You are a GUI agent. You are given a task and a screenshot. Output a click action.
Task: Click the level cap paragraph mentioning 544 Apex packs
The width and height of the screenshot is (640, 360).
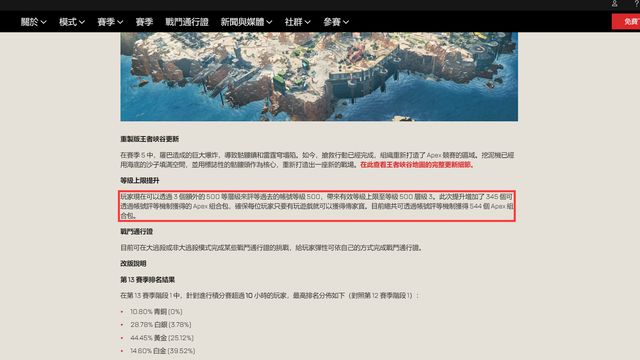coord(317,206)
